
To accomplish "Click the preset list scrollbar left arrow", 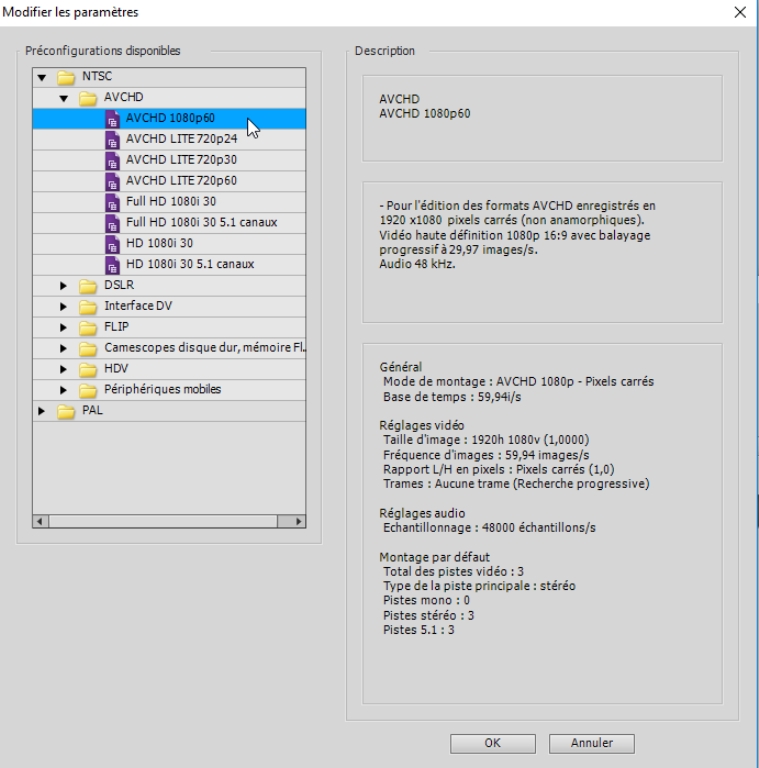I will 41,521.
